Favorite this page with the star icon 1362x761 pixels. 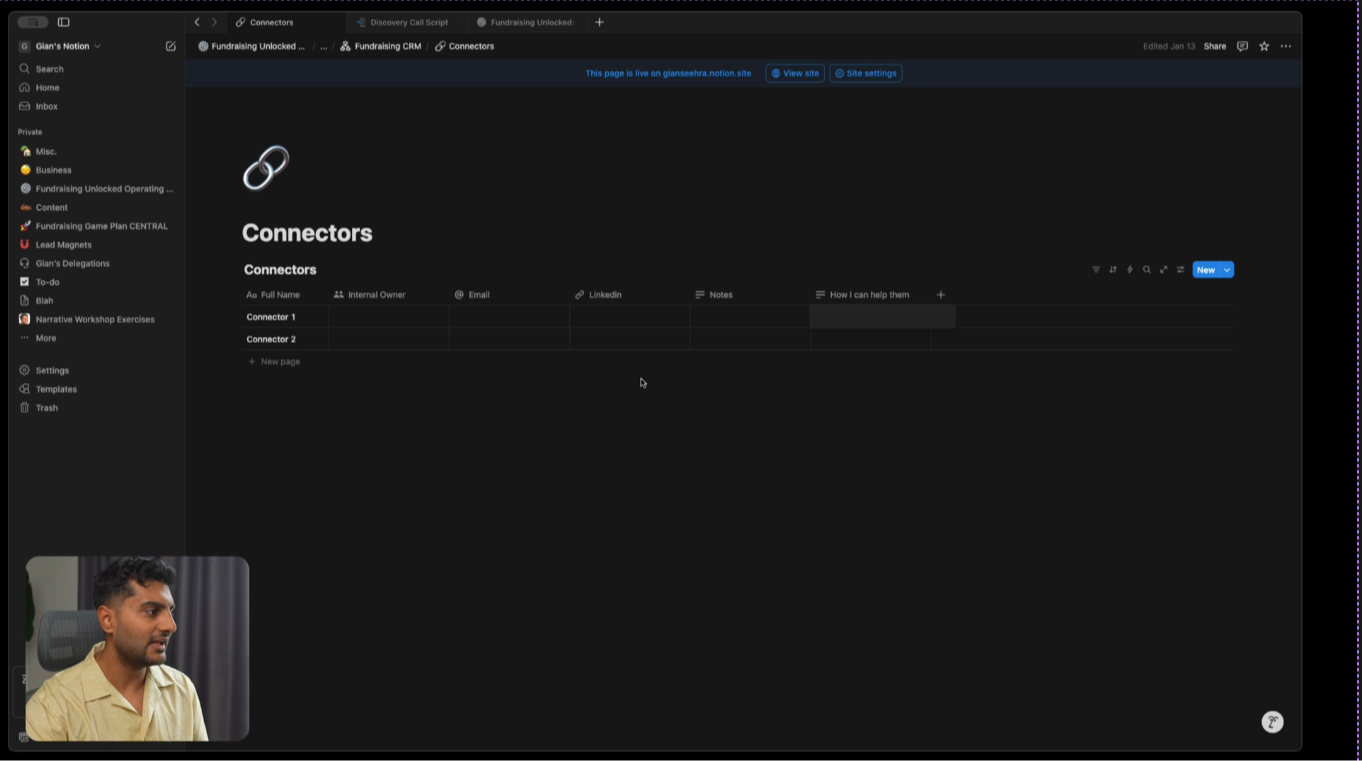pyautogui.click(x=1264, y=46)
